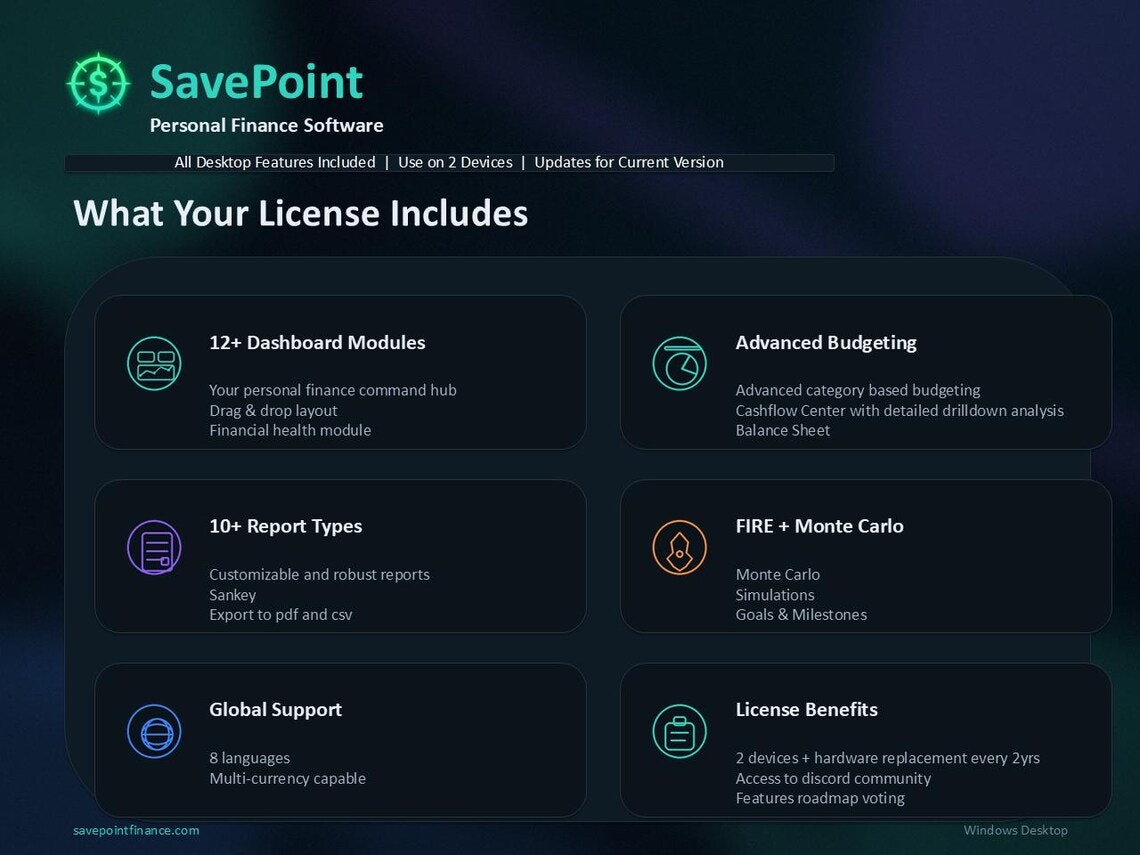1140x855 pixels.
Task: Select 'Updates for Current Version' banner segment
Action: click(629, 162)
